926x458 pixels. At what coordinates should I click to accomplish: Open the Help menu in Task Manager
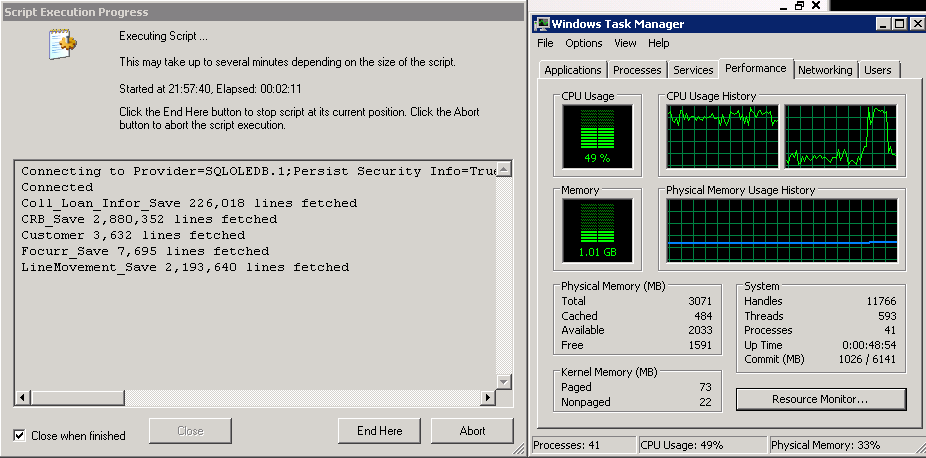click(658, 43)
